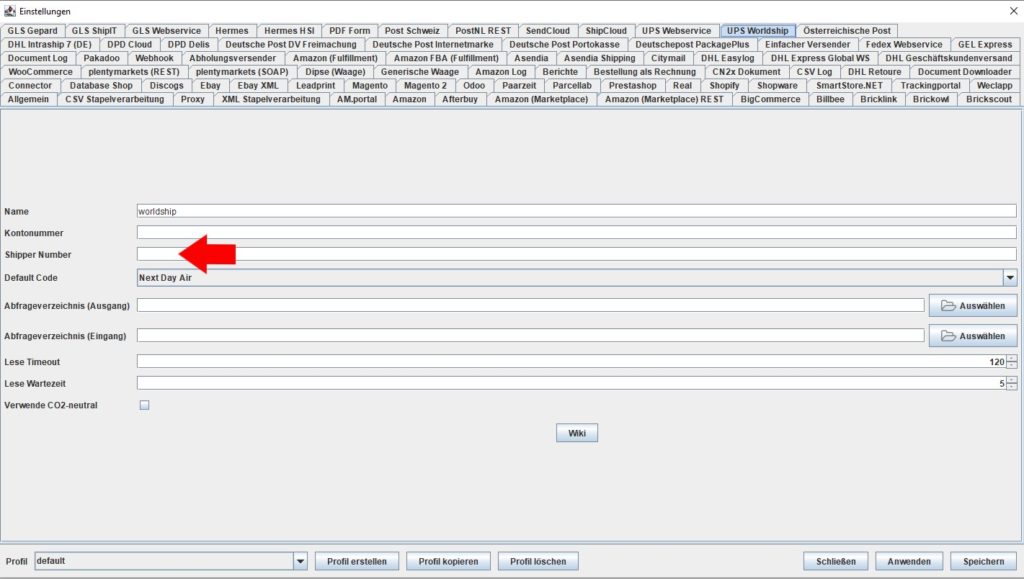This screenshot has width=1024, height=579.
Task: Click the Profil löschen button
Action: (x=538, y=561)
